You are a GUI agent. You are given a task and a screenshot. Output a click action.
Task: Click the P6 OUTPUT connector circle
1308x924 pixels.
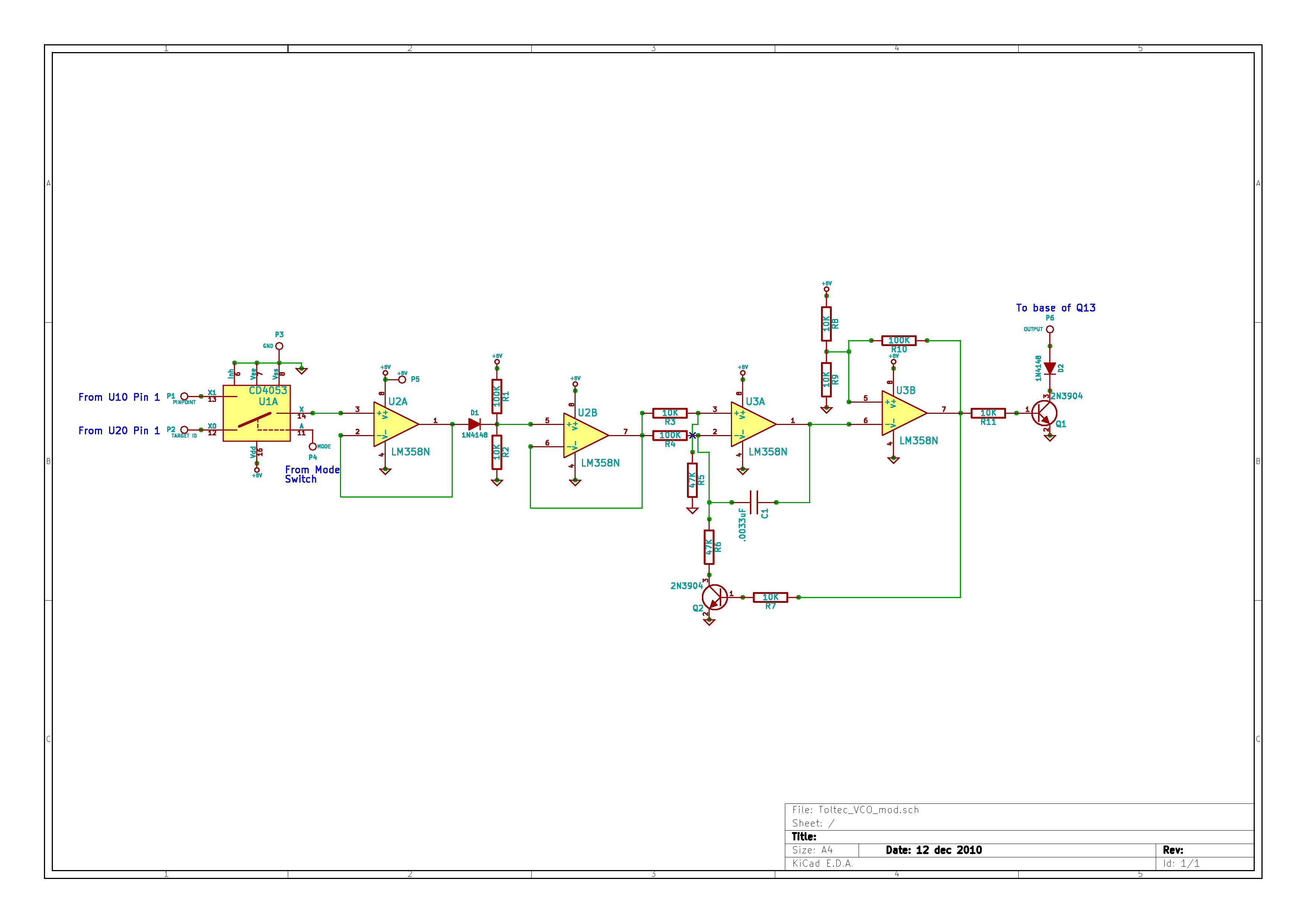tap(1049, 330)
